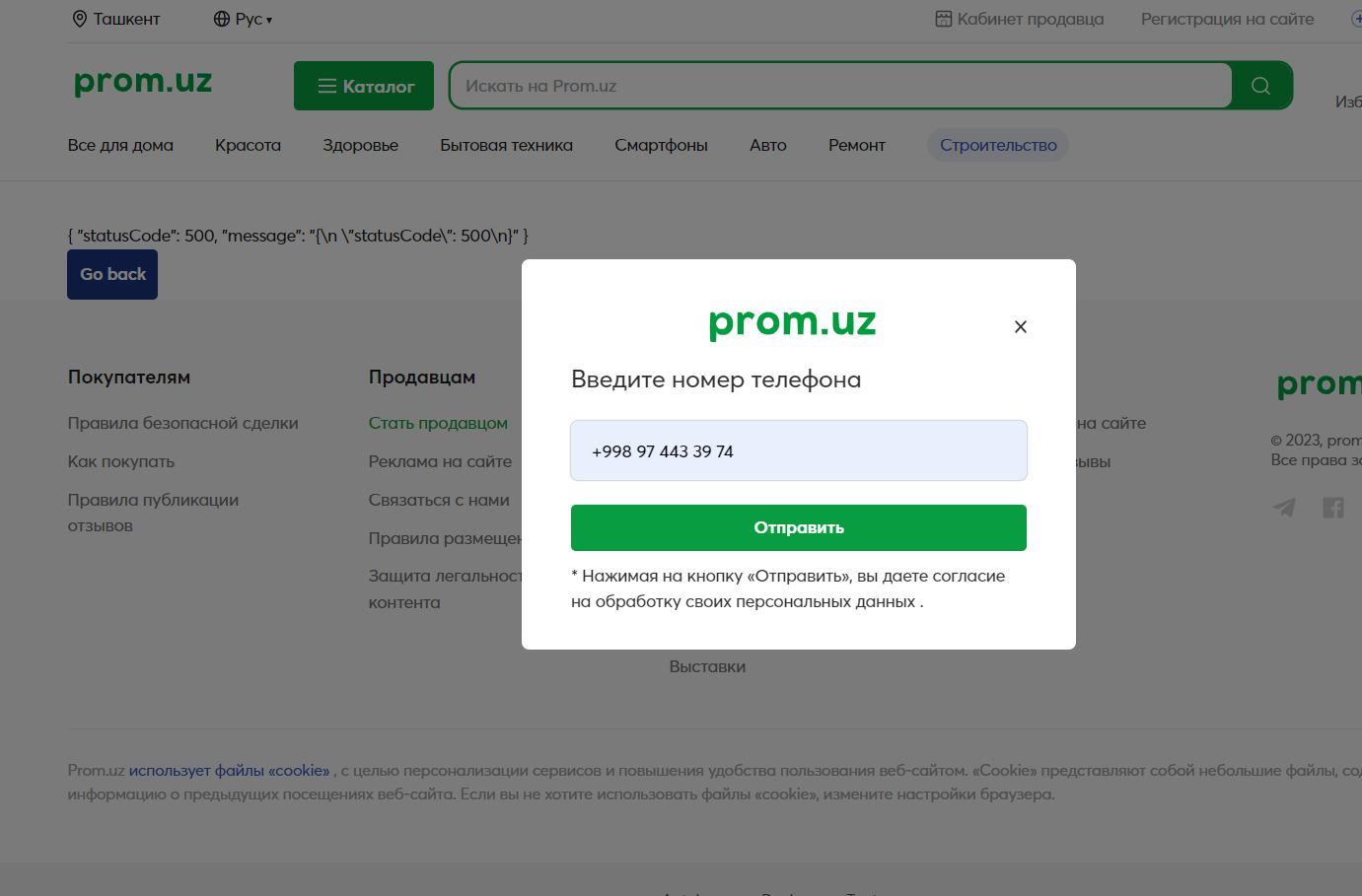Open the Смартфоны category

pyautogui.click(x=661, y=145)
